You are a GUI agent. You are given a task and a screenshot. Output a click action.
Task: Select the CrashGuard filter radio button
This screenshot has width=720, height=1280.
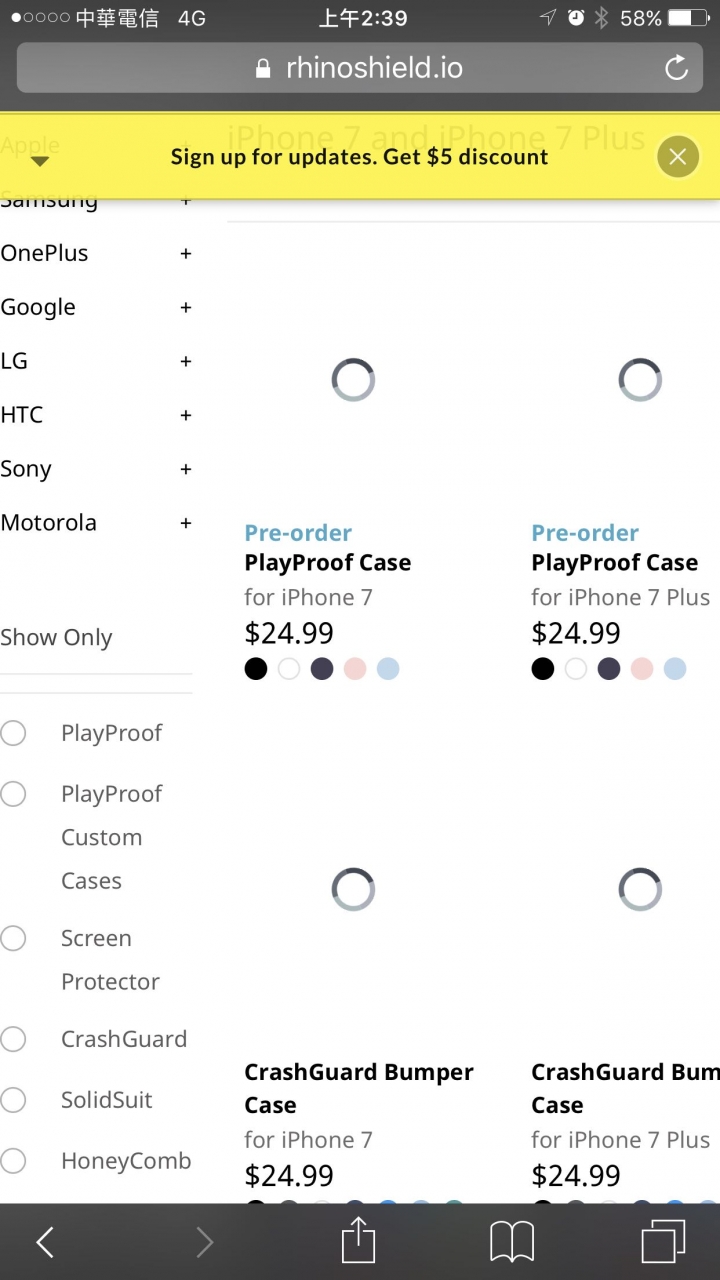pyautogui.click(x=13, y=1039)
